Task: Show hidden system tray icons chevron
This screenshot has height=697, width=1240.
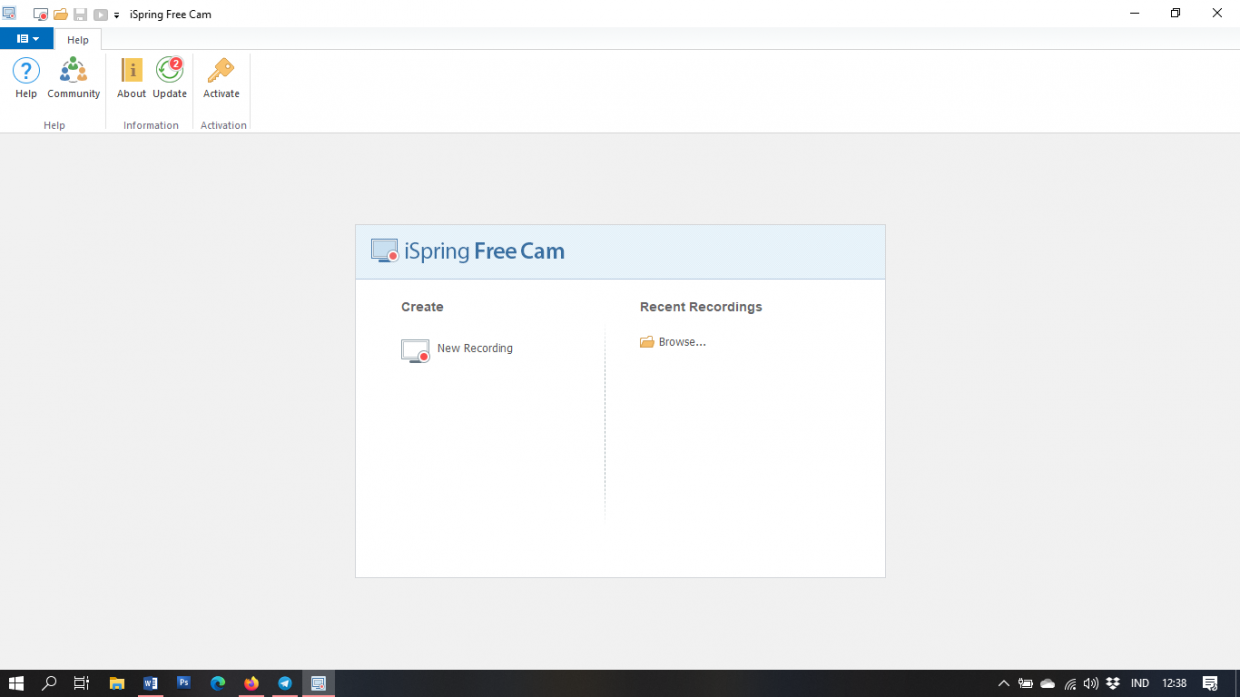Action: coord(1004,684)
